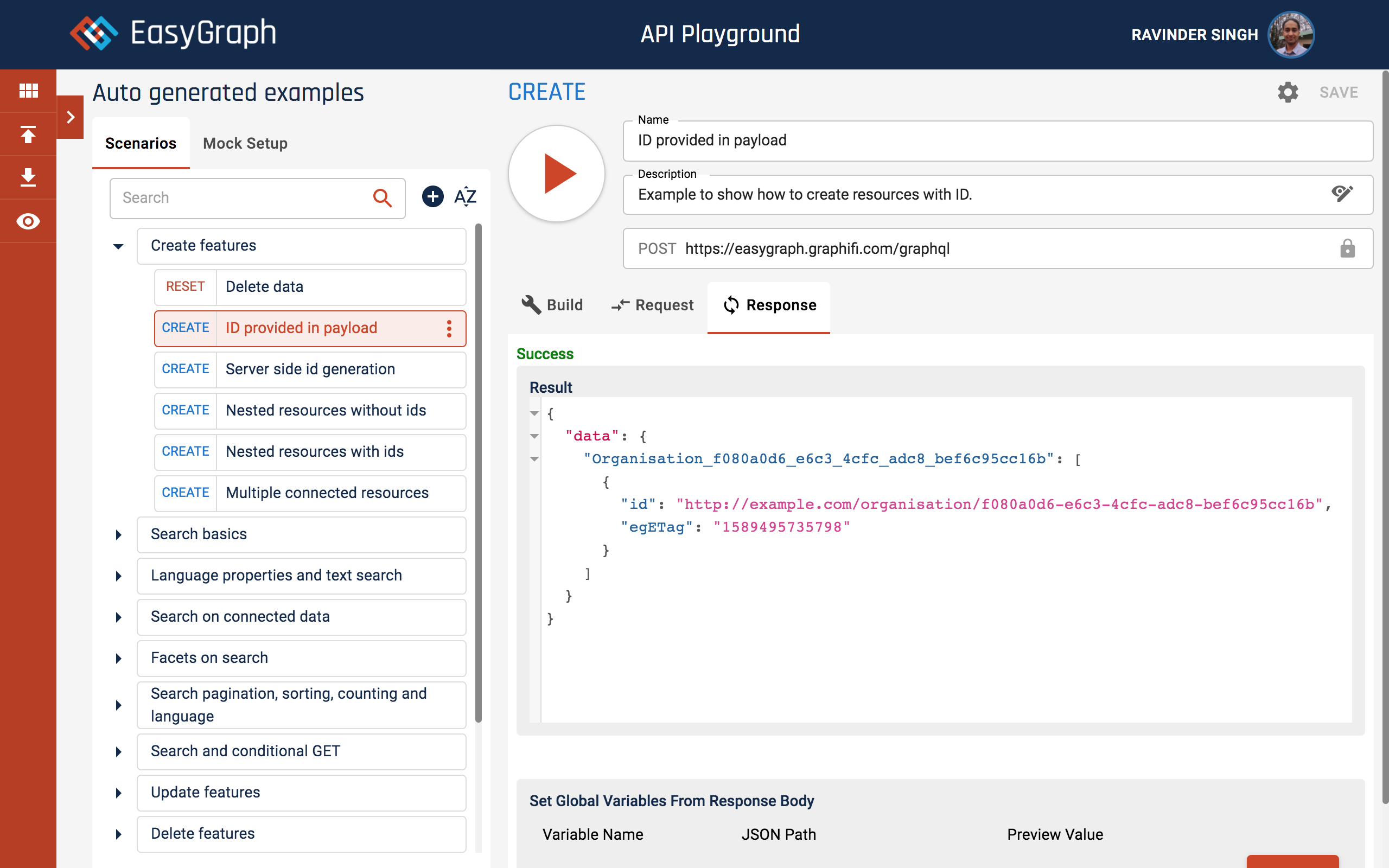Screen dimensions: 1389x868
Task: Click the upload arrow icon in sidebar
Action: coord(28,135)
